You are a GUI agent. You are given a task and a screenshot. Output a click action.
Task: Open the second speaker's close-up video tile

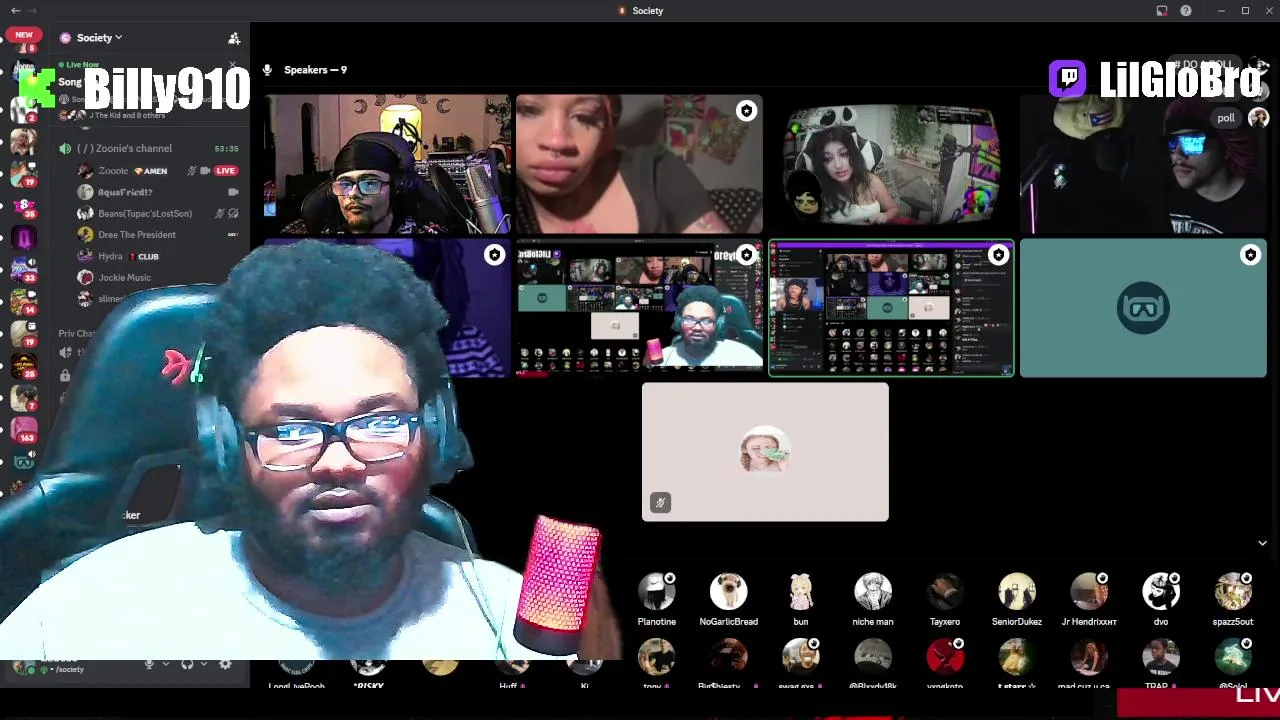[639, 165]
